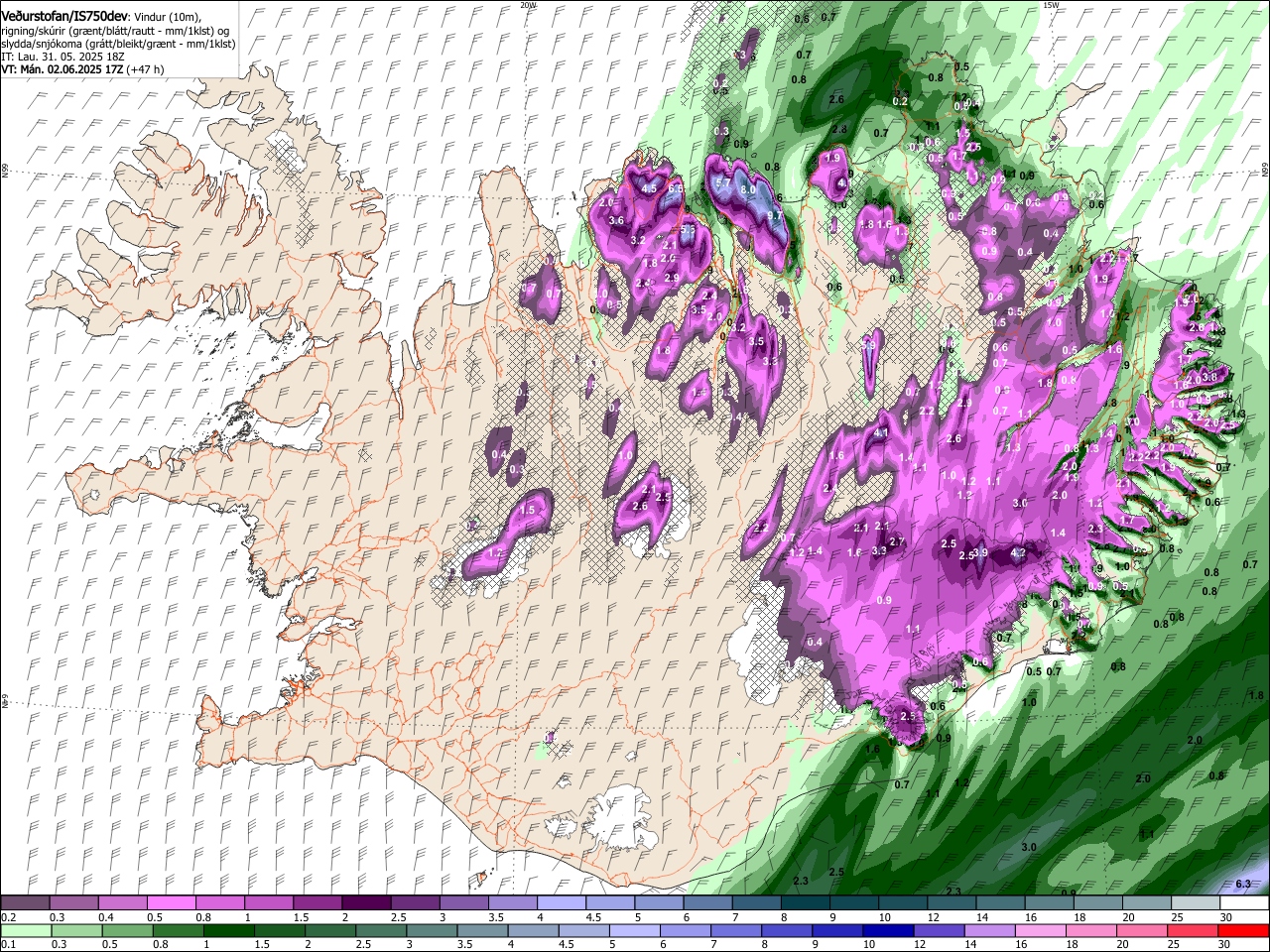This screenshot has width=1270, height=952.
Task: Click the '6.3' value at the map's corner
Action: (x=1244, y=884)
